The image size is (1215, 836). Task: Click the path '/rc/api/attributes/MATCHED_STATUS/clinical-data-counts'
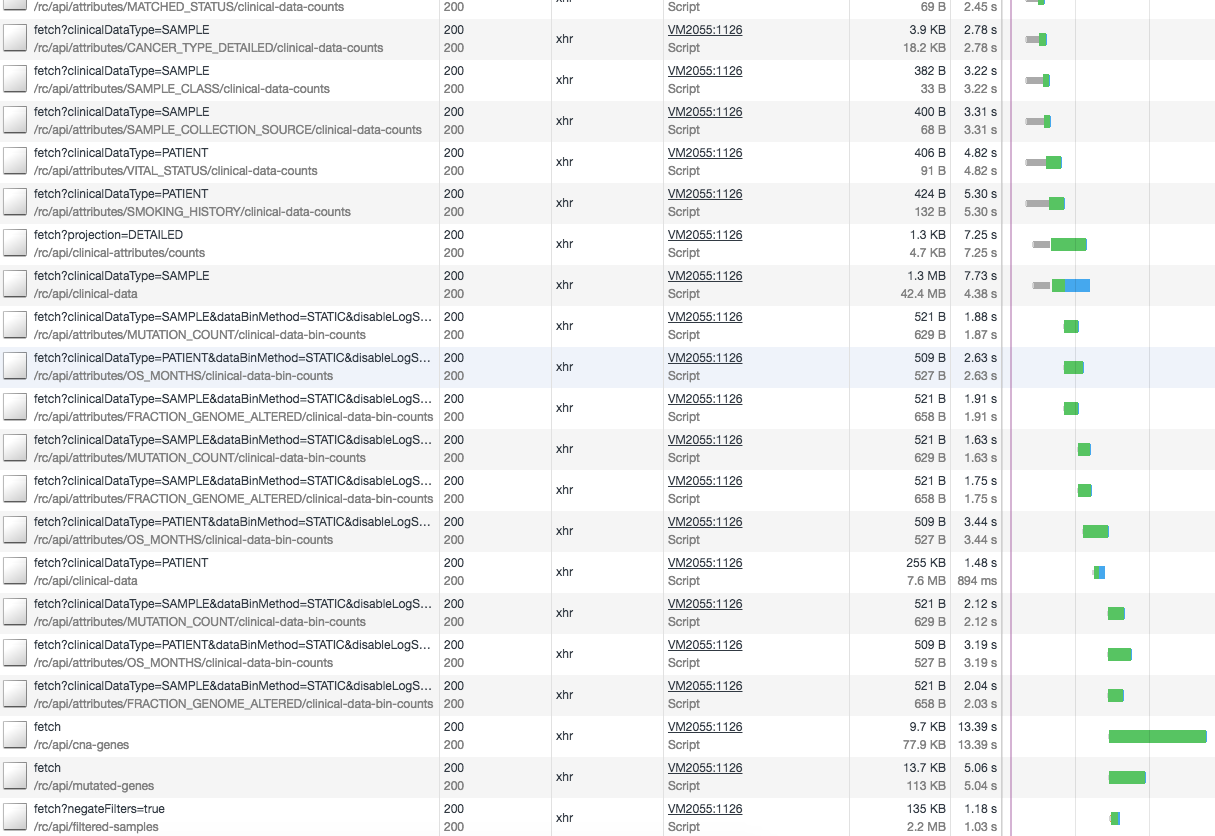click(x=188, y=7)
